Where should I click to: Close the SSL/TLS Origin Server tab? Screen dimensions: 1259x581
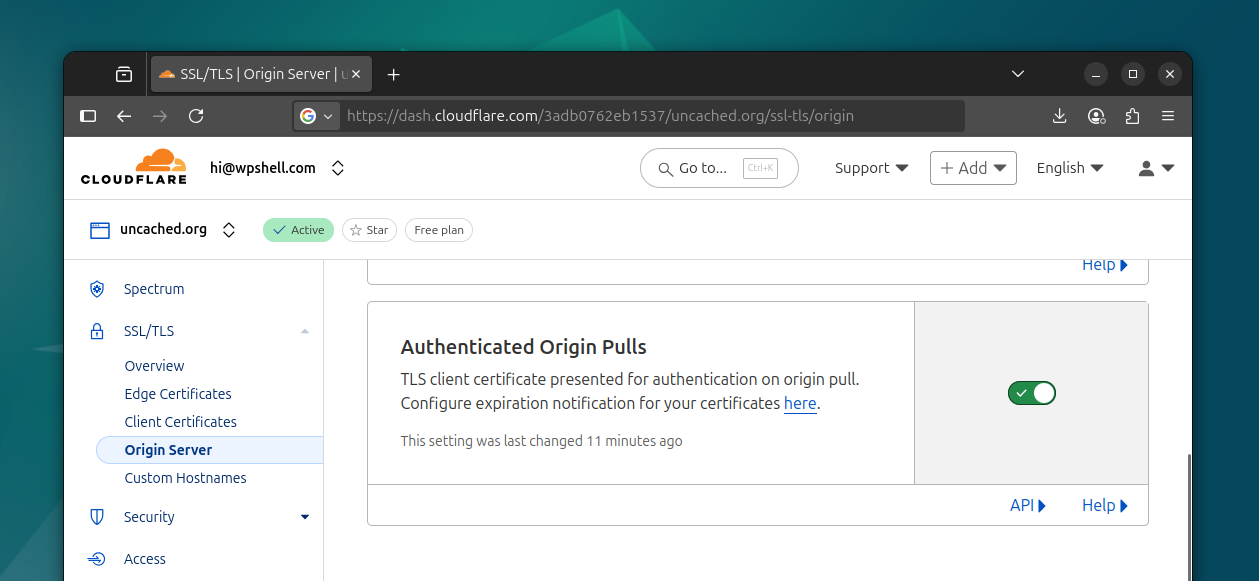pos(358,74)
